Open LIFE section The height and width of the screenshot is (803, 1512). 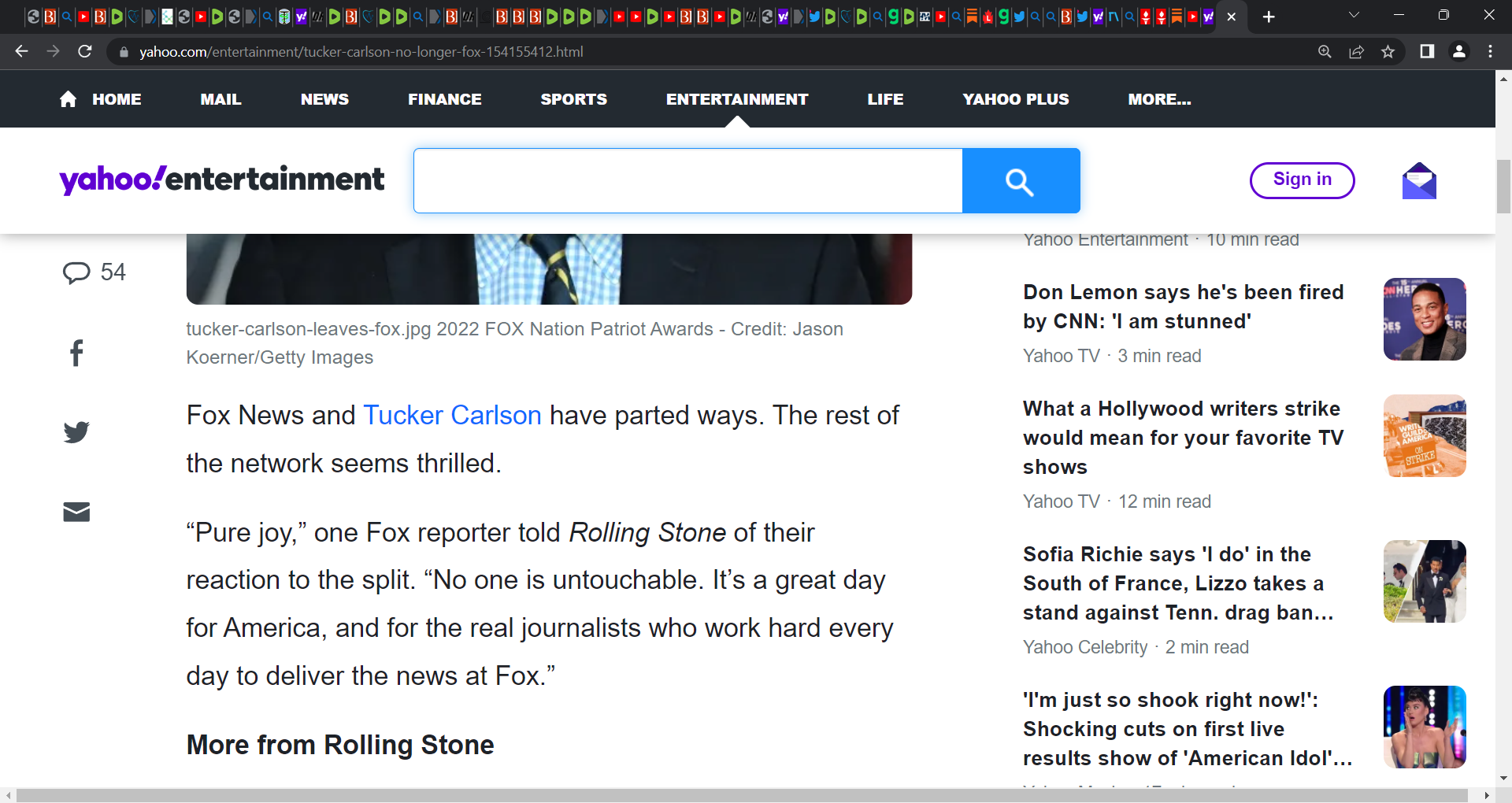tap(885, 99)
